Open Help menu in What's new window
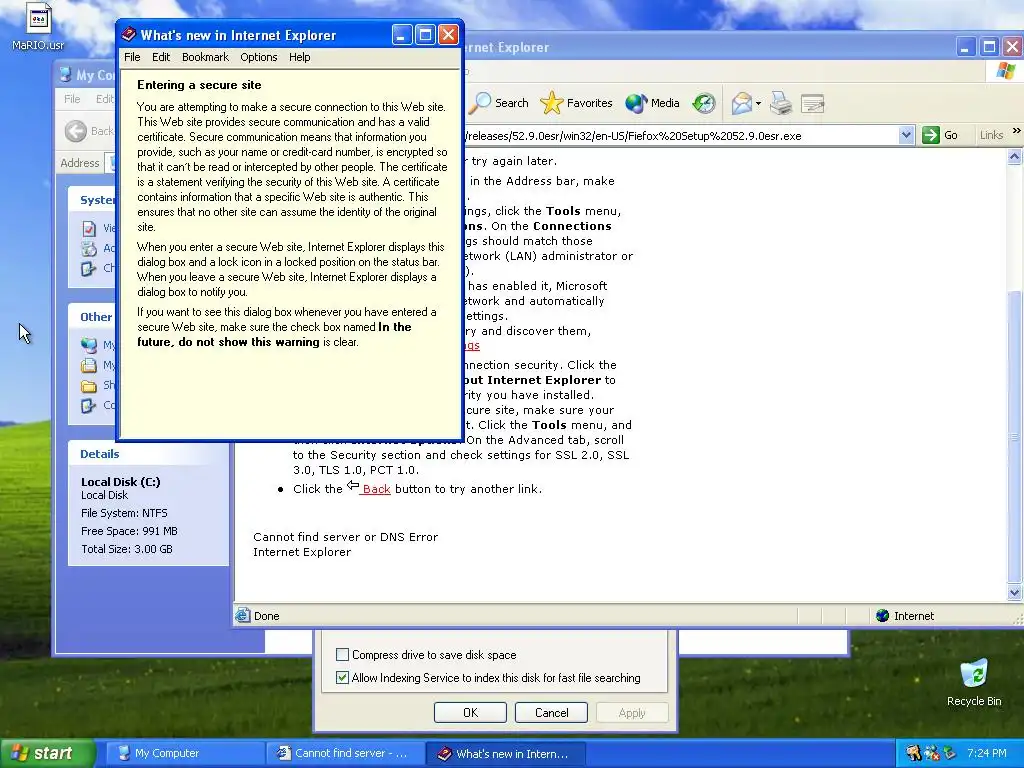 (x=300, y=57)
